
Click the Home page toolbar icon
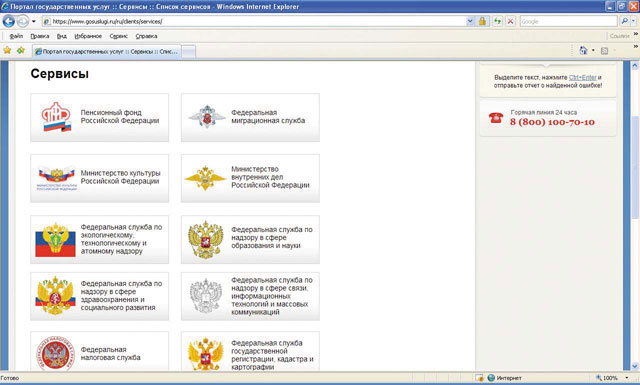point(583,51)
